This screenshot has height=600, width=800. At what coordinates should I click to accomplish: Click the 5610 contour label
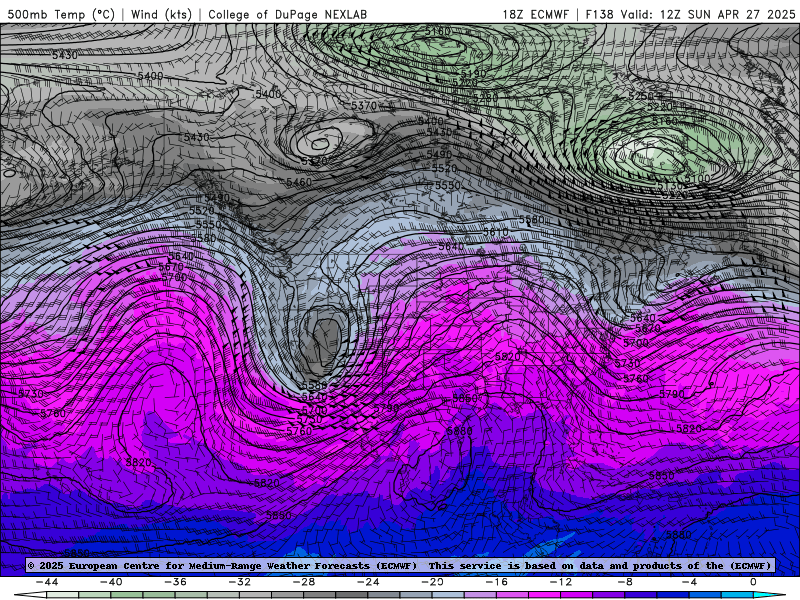coord(495,233)
